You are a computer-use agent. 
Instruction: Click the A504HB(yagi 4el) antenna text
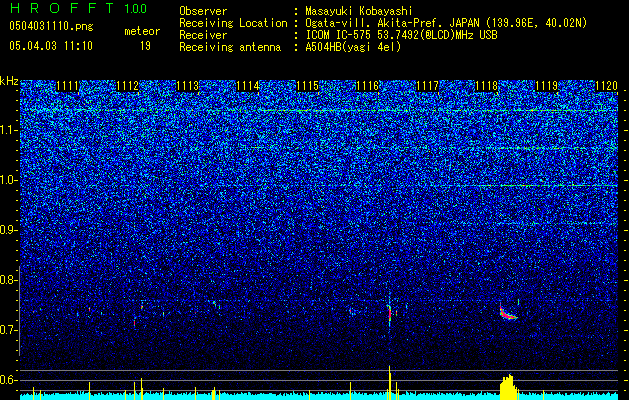(353, 47)
